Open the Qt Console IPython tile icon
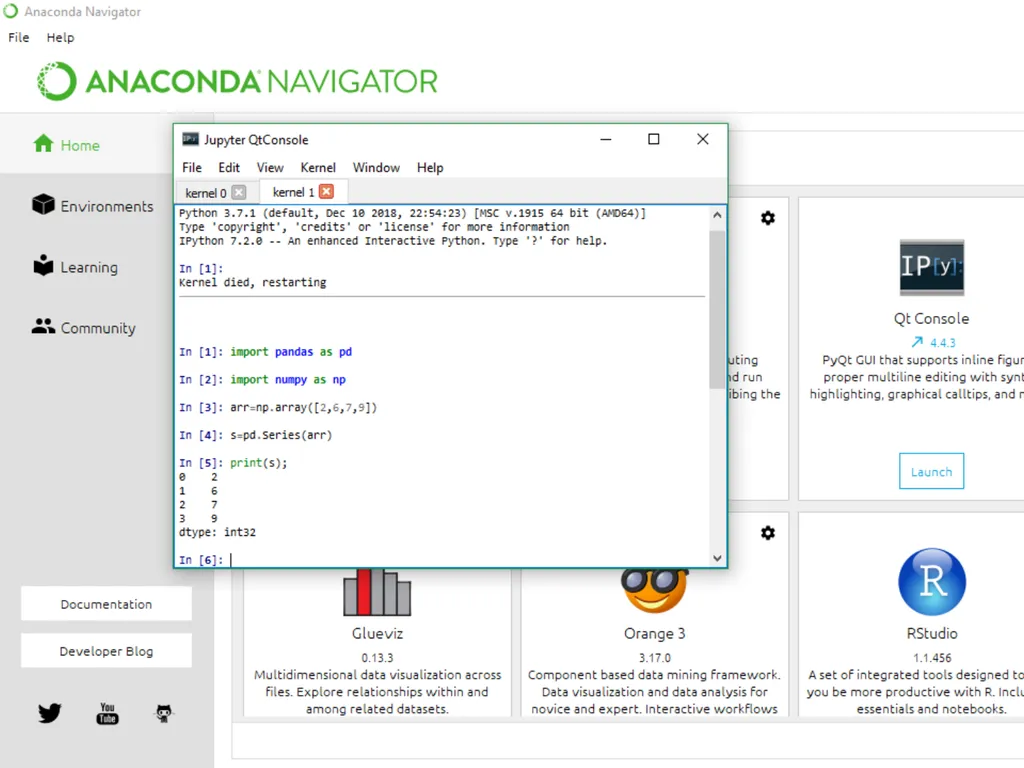Viewport: 1024px width, 768px height. (931, 267)
